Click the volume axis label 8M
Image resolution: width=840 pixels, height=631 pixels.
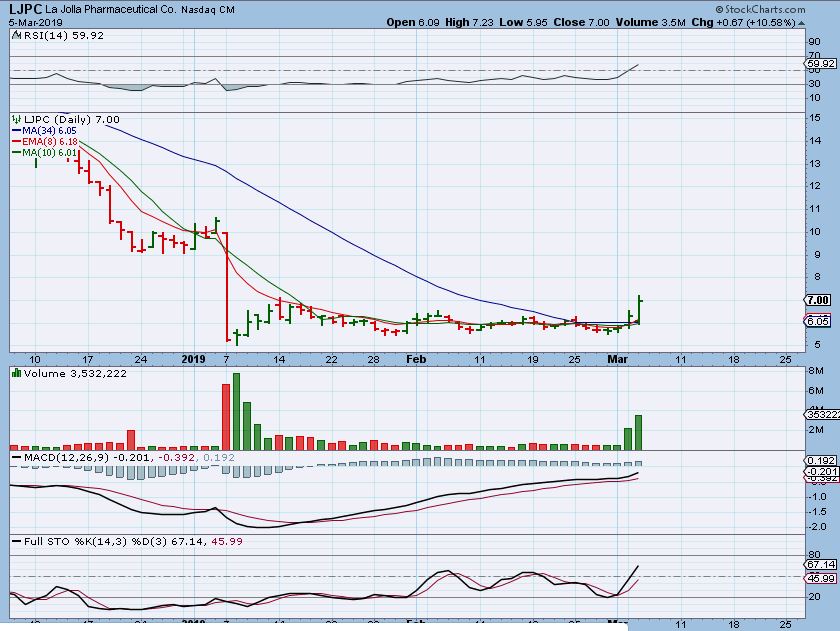[x=815, y=371]
